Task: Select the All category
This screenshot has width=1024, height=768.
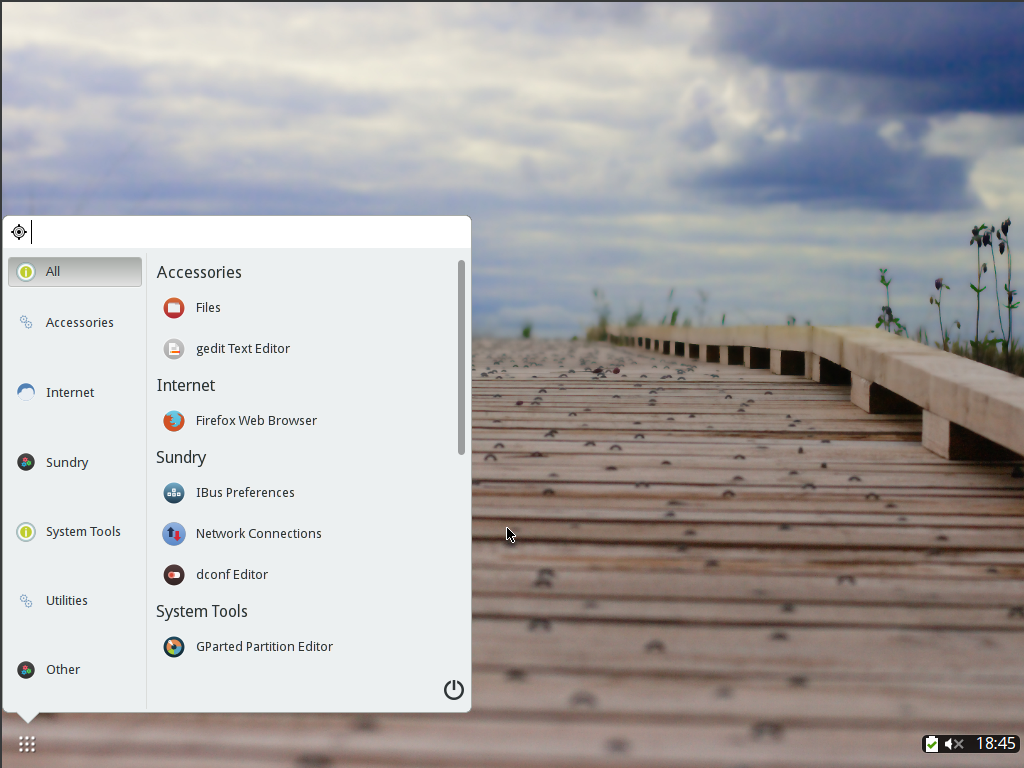Action: (x=75, y=272)
